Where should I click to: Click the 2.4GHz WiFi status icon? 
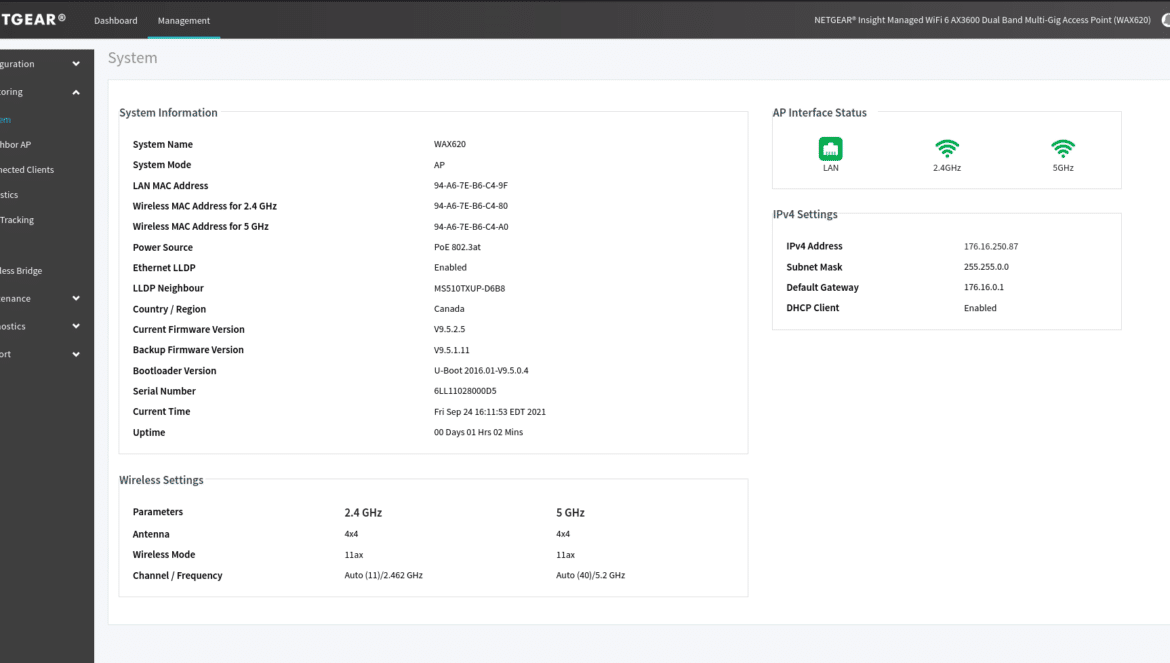(x=947, y=148)
